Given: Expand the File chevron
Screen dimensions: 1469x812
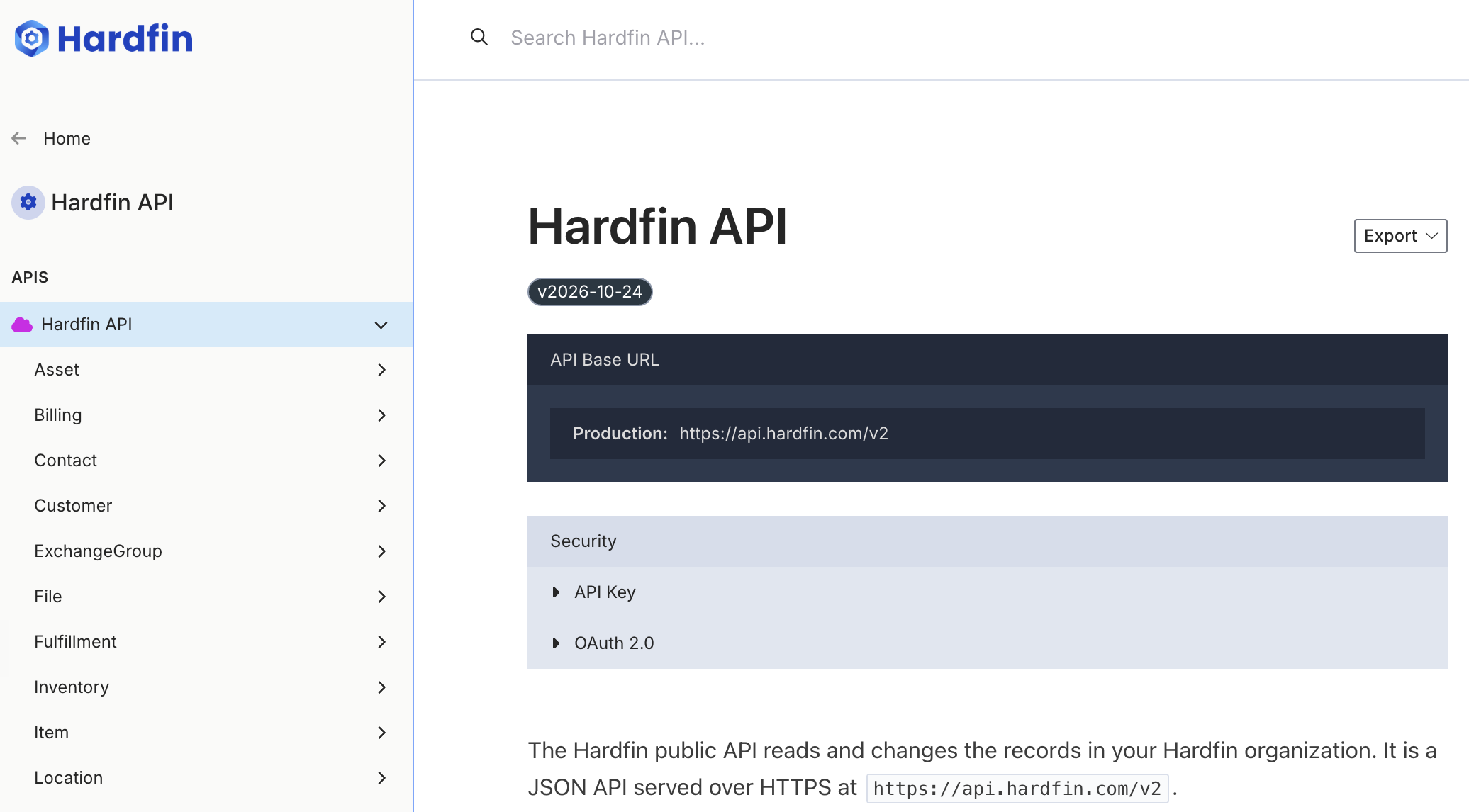Looking at the screenshot, I should [382, 597].
